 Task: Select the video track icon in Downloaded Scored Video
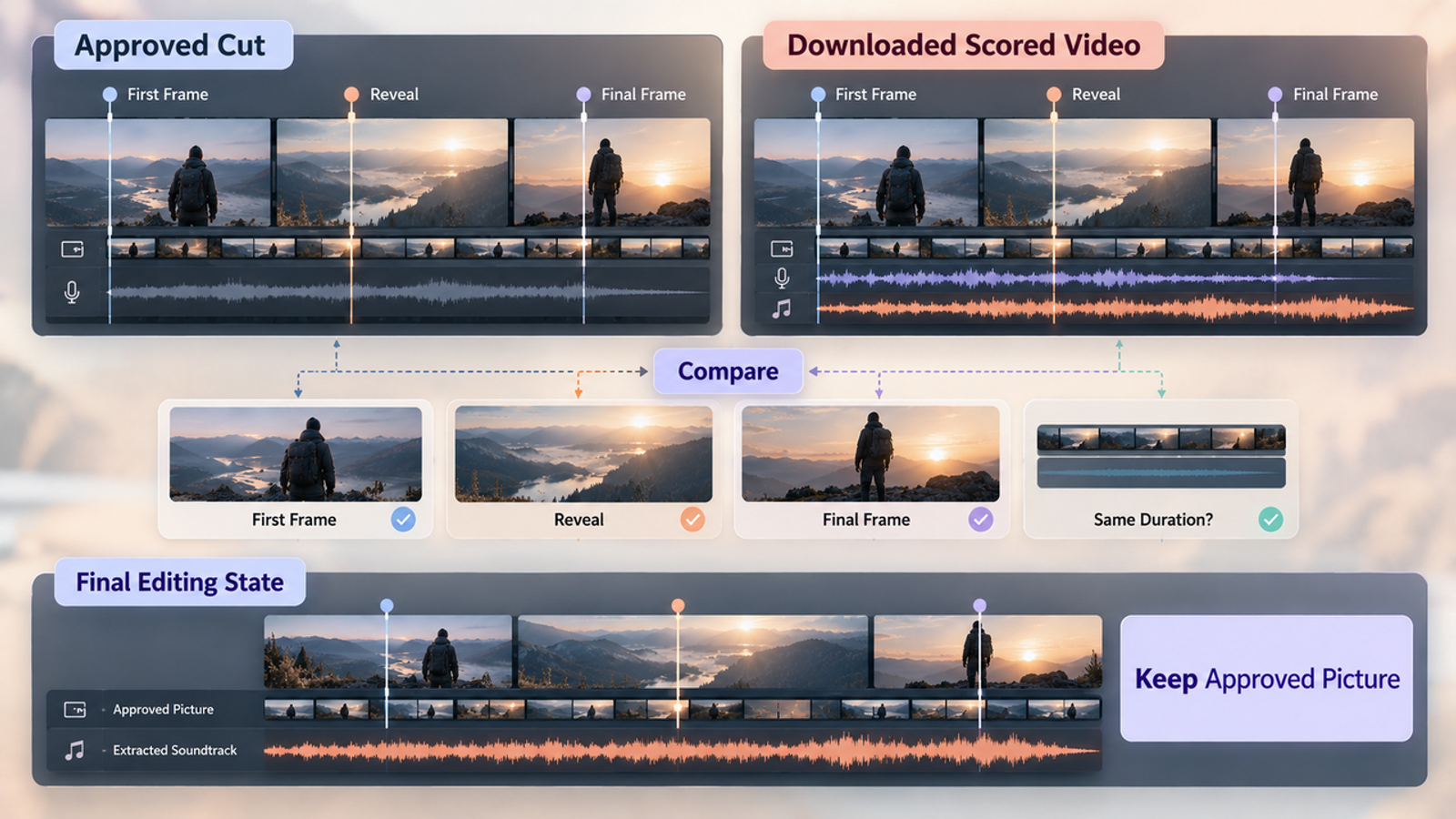[x=782, y=248]
